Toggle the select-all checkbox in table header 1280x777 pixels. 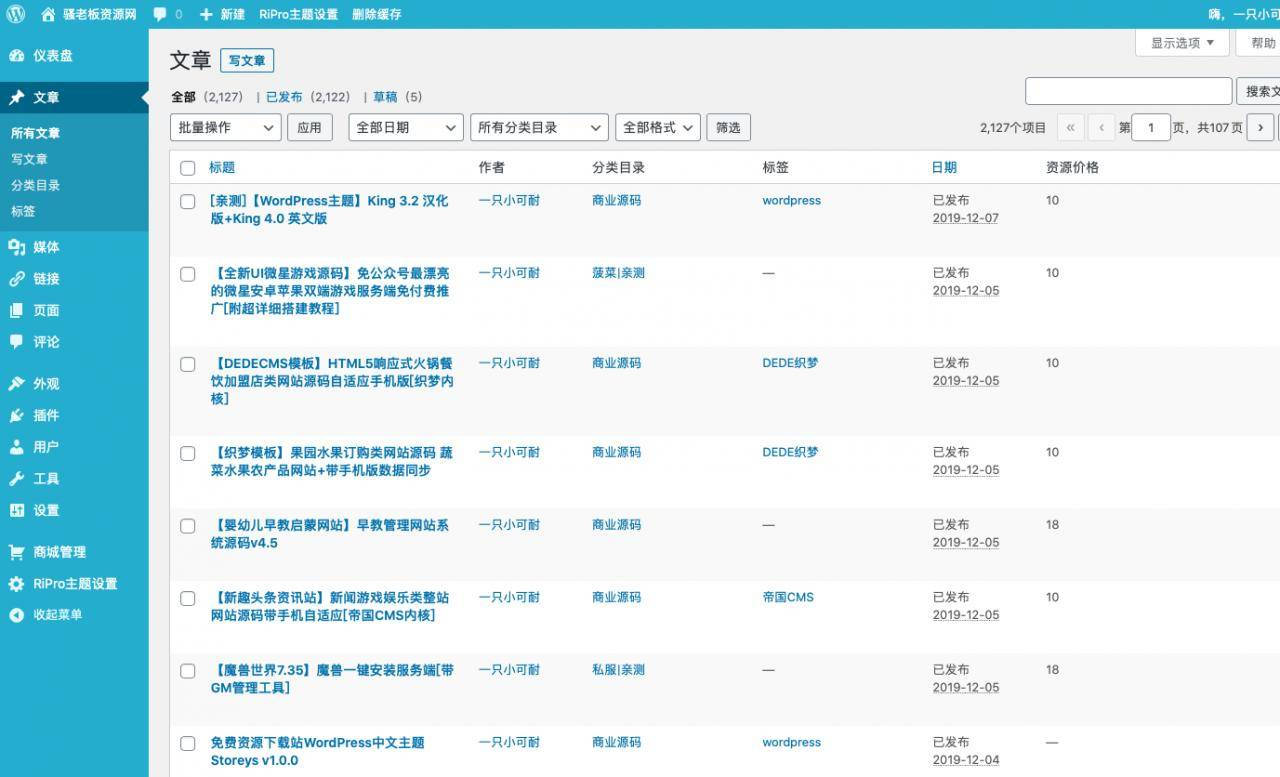pyautogui.click(x=188, y=168)
